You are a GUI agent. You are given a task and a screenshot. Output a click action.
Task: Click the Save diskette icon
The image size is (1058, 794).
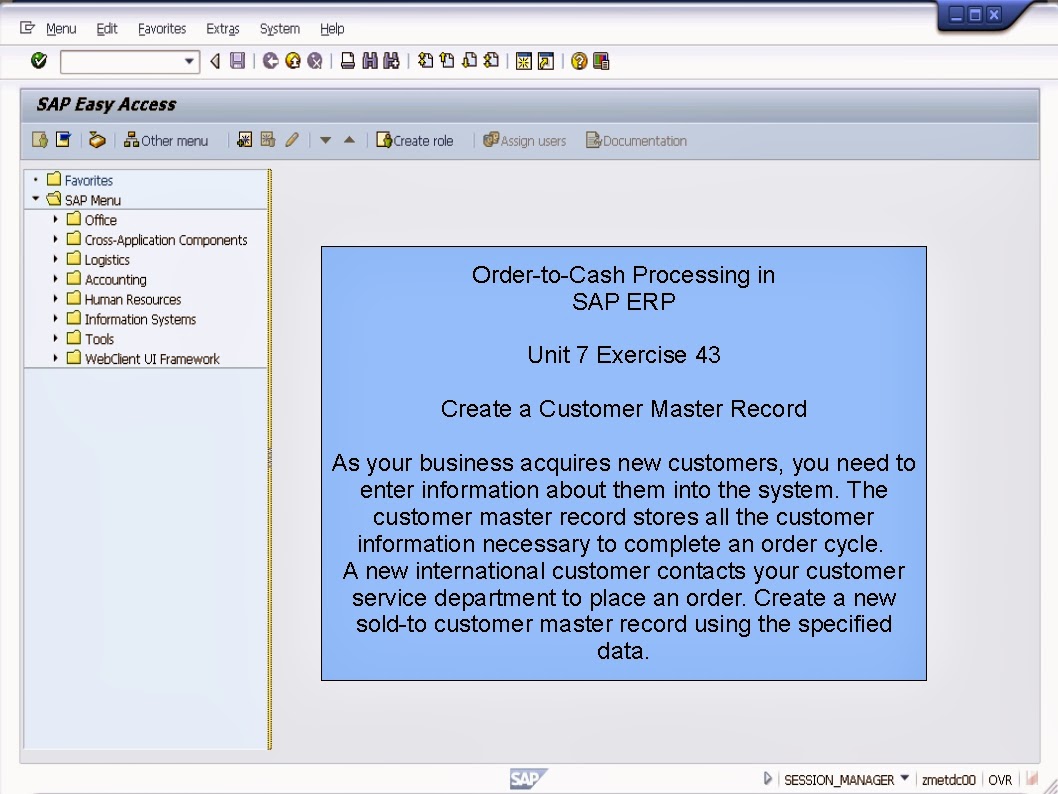click(238, 61)
